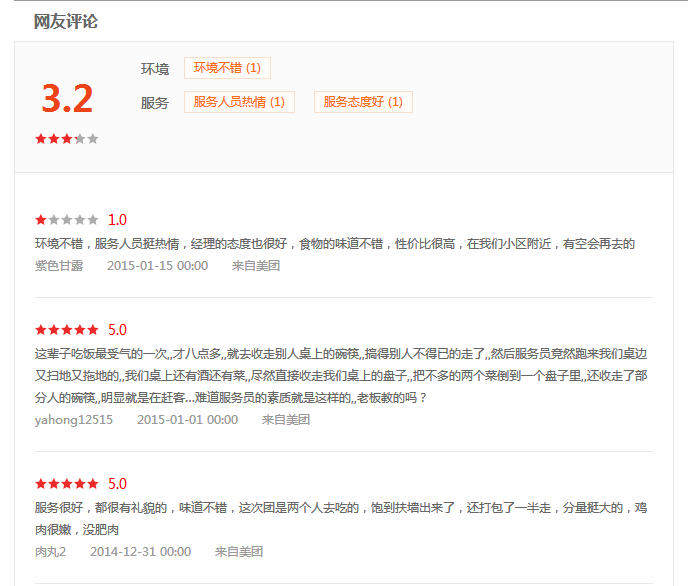Click the review text starting 服务很好，都很有礼貌的
Viewport: 688px width, 586px height.
(341, 519)
